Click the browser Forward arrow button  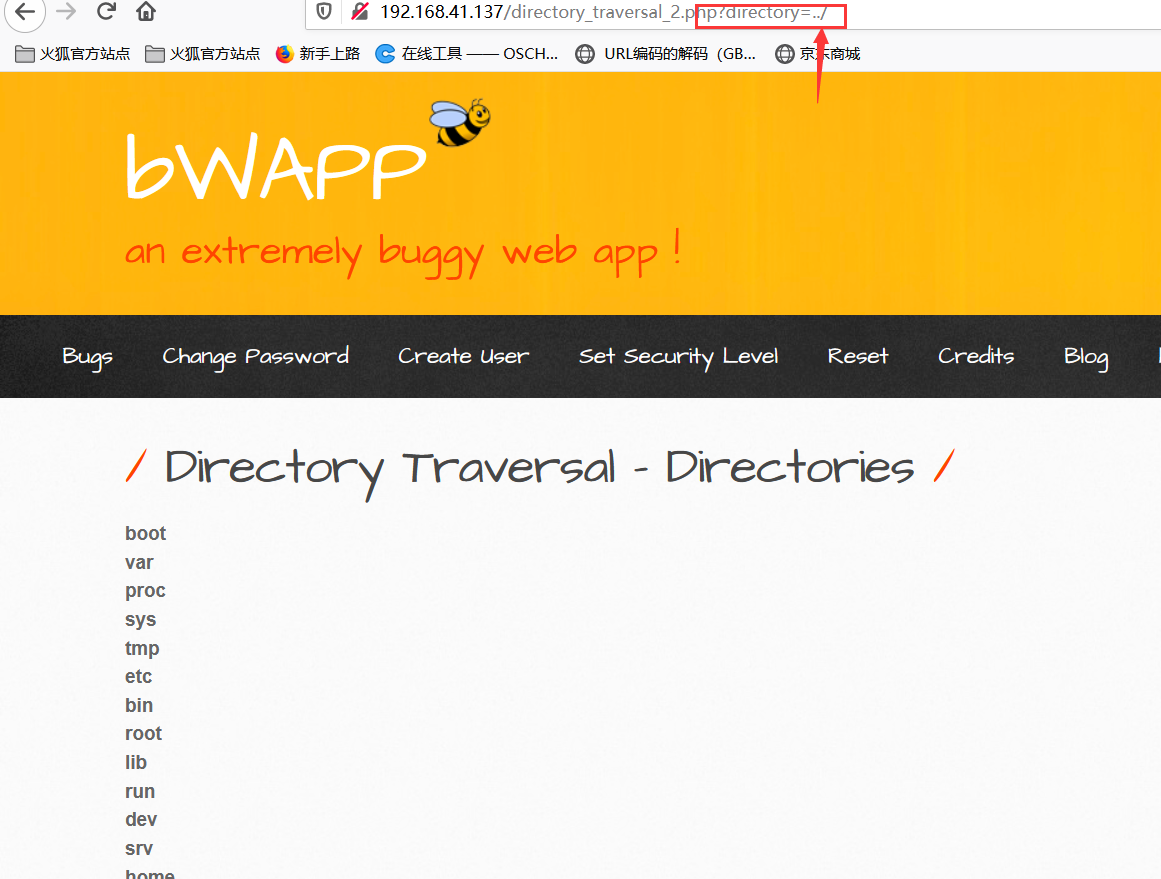[x=67, y=11]
